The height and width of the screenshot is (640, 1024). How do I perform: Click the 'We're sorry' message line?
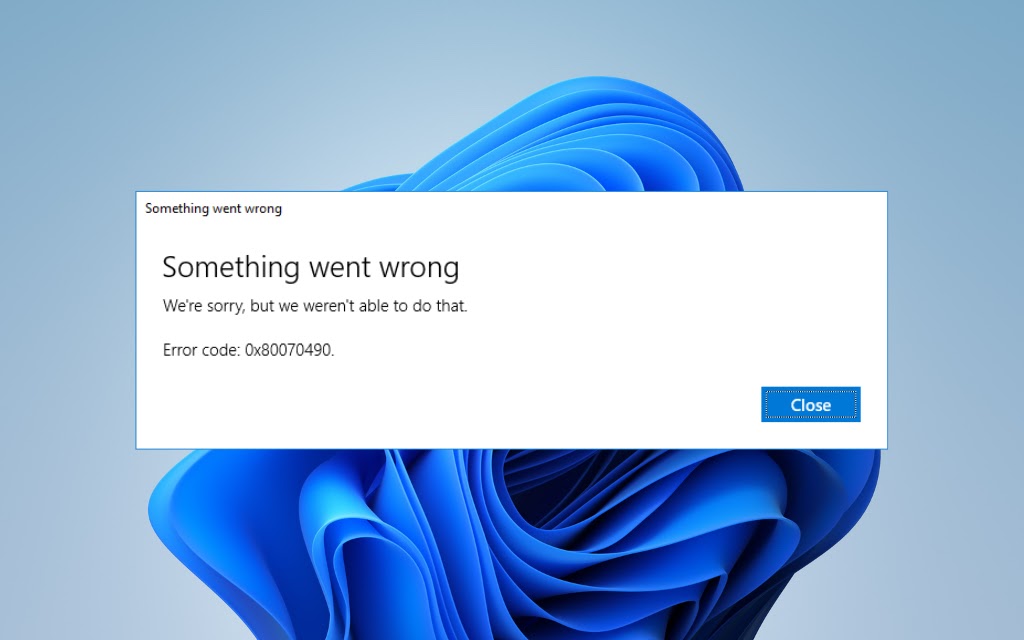point(315,306)
